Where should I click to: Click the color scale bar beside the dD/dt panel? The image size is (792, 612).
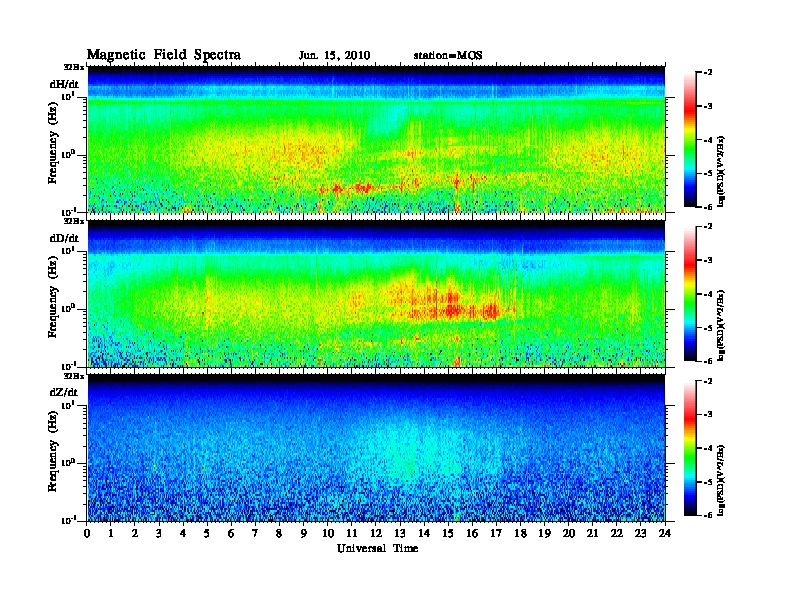tap(690, 293)
